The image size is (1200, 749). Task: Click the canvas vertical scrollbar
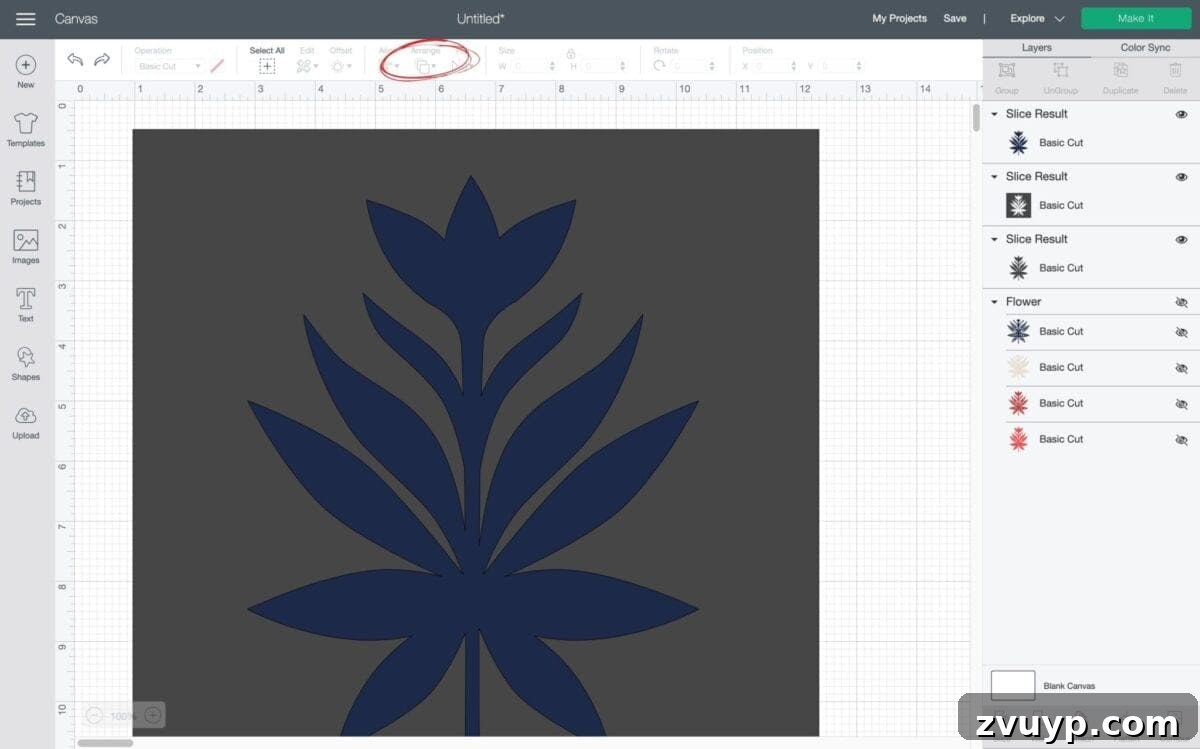[x=976, y=118]
